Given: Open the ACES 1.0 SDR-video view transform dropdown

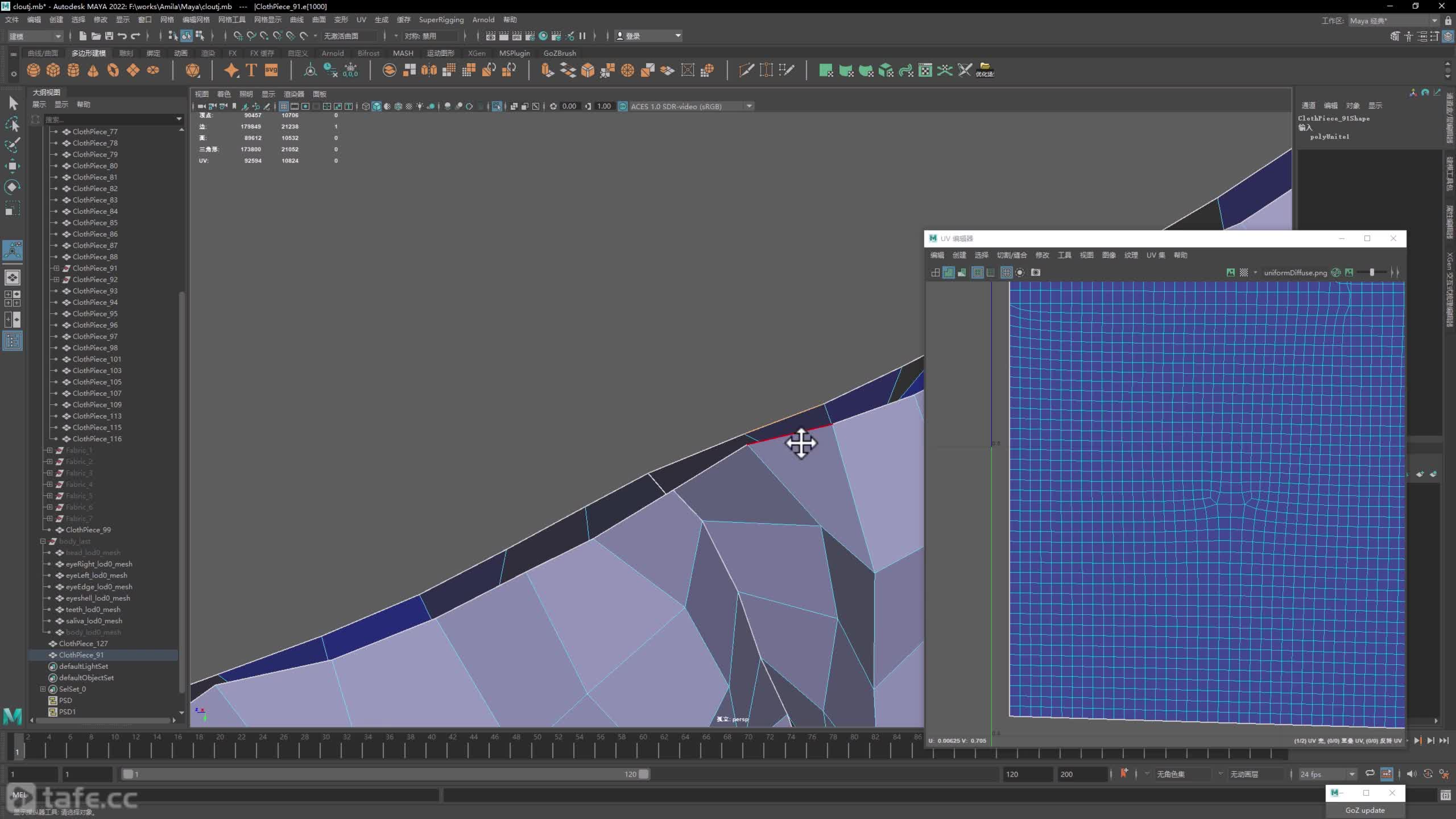Looking at the screenshot, I should 692,106.
